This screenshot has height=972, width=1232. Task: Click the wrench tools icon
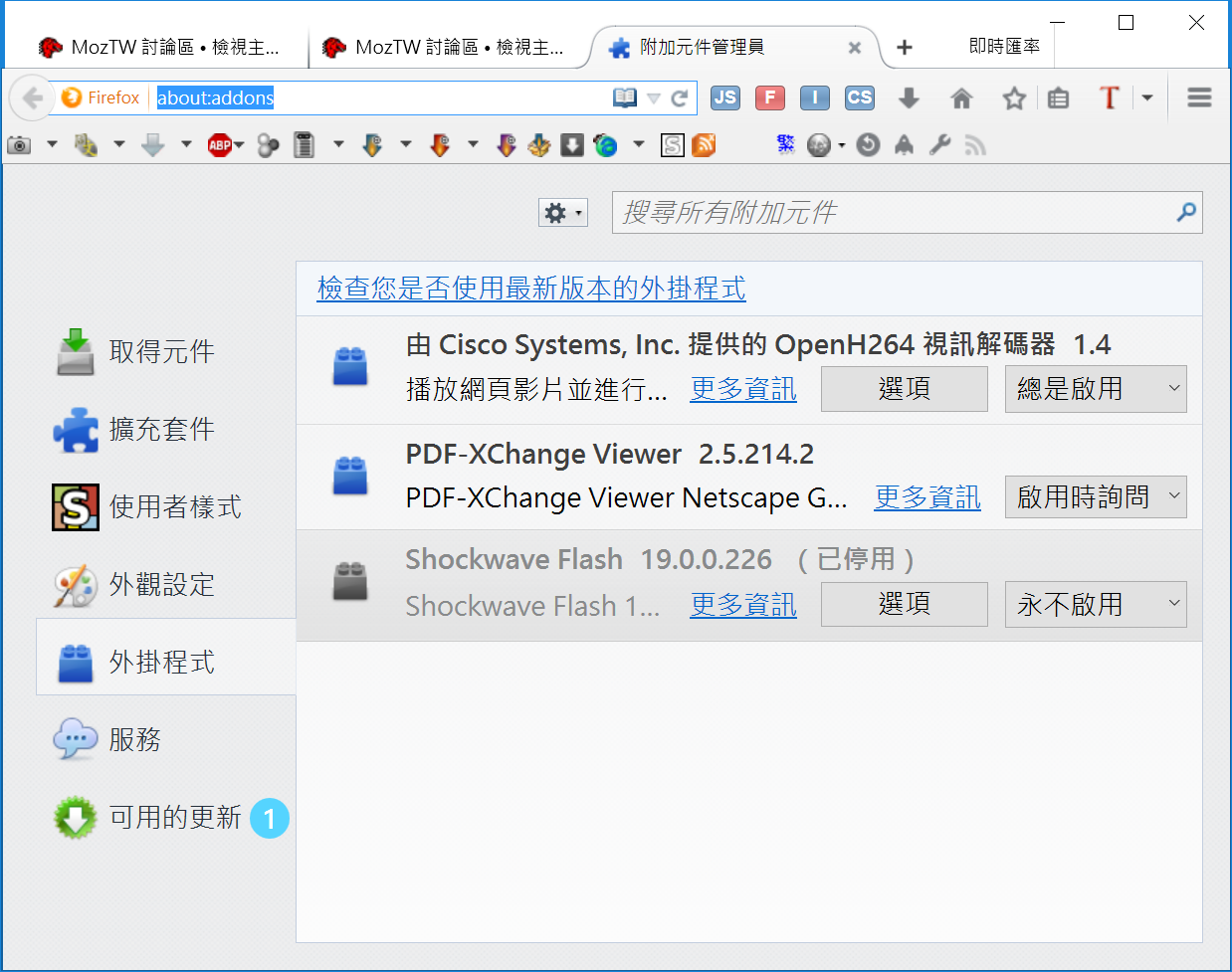click(939, 145)
